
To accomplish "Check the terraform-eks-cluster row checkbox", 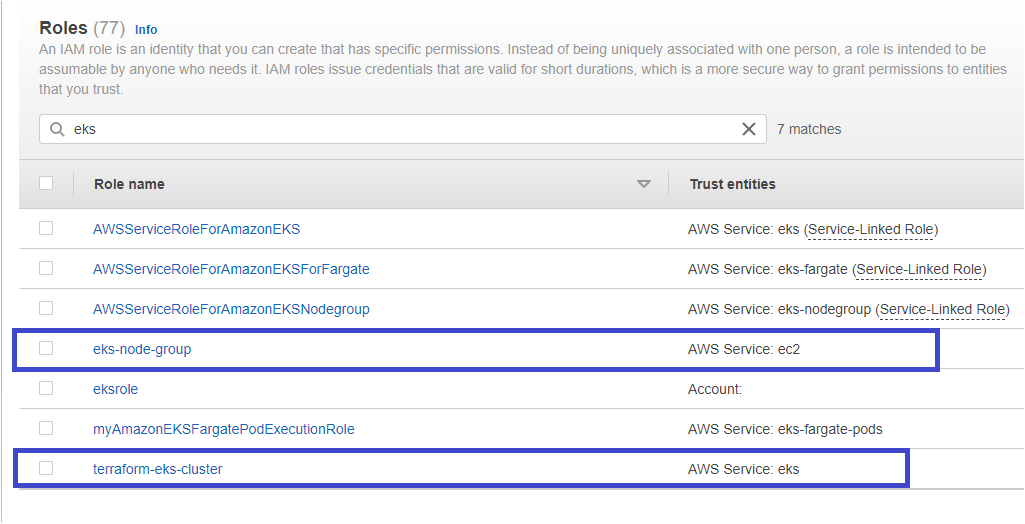I will tap(46, 468).
